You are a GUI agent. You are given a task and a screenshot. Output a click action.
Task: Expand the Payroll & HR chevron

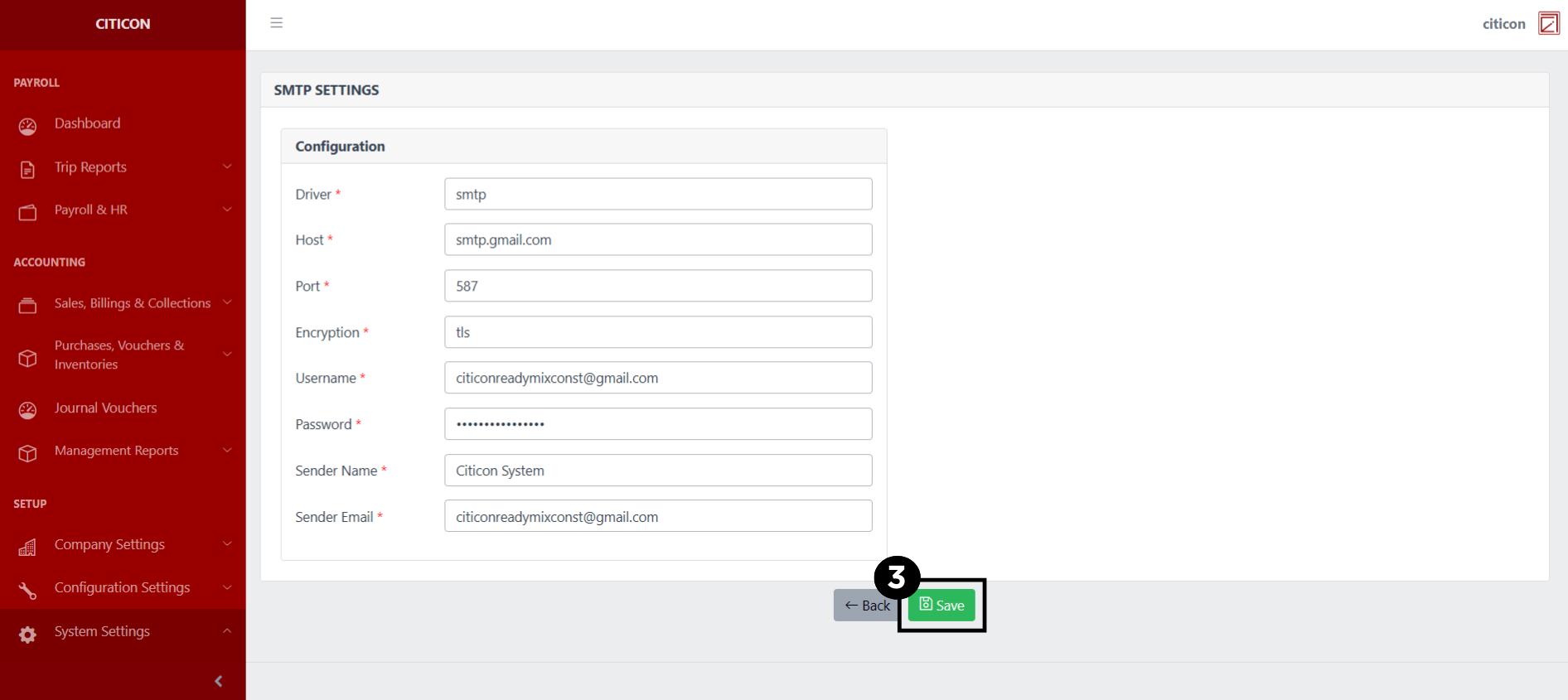[x=227, y=210]
